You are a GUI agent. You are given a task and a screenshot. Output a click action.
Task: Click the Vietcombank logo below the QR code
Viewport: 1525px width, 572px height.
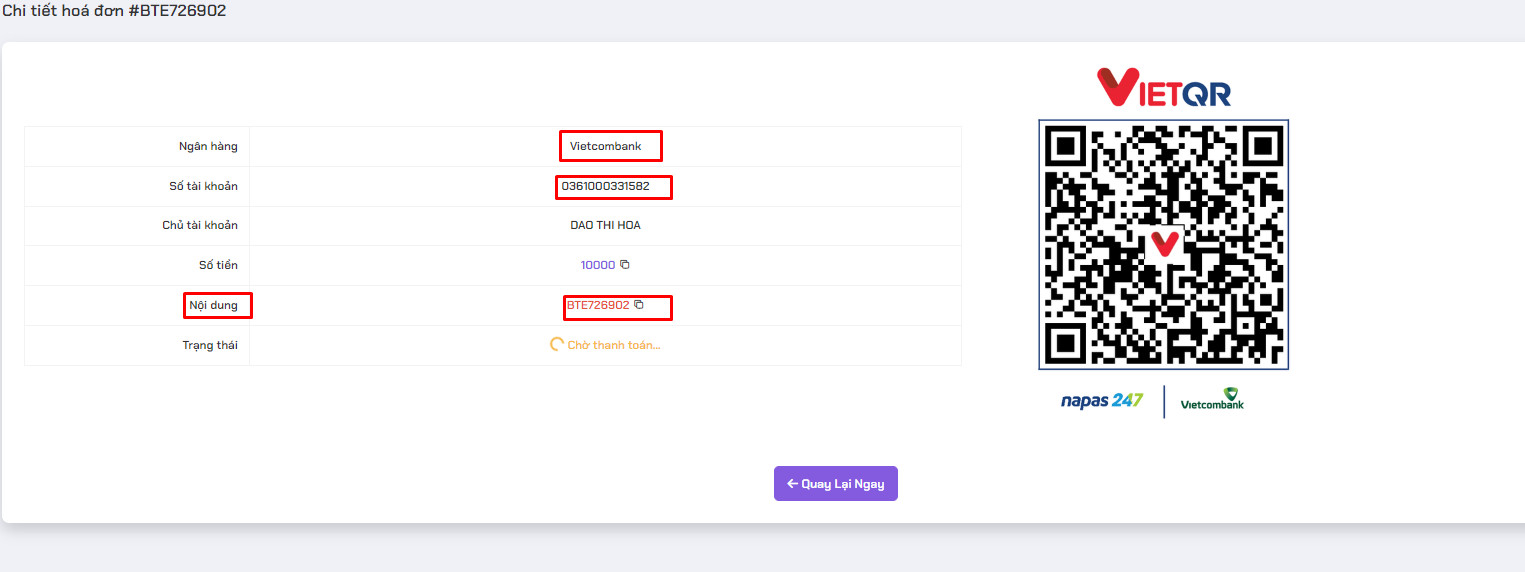click(1212, 399)
